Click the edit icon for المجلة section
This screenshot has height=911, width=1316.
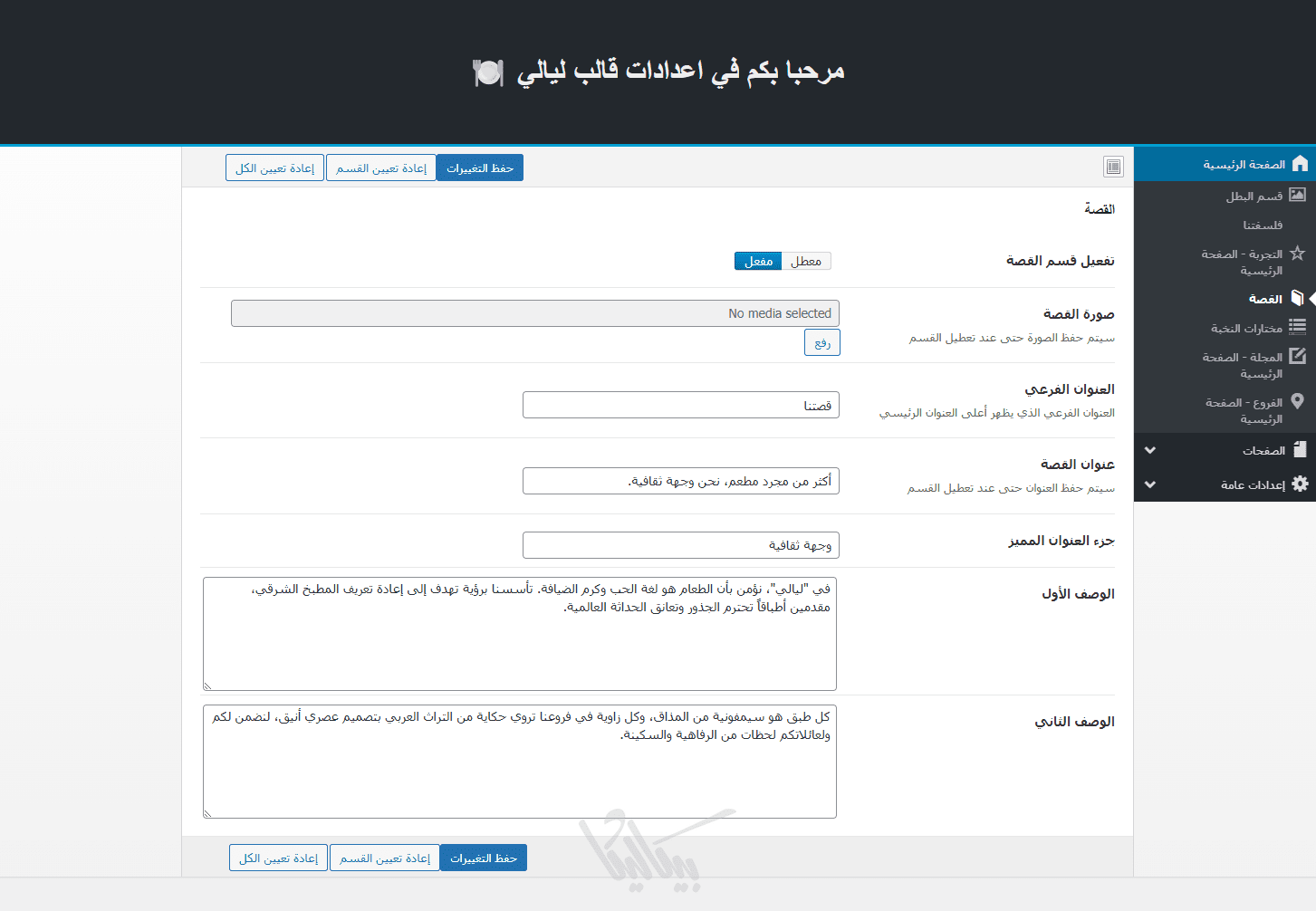click(1297, 357)
